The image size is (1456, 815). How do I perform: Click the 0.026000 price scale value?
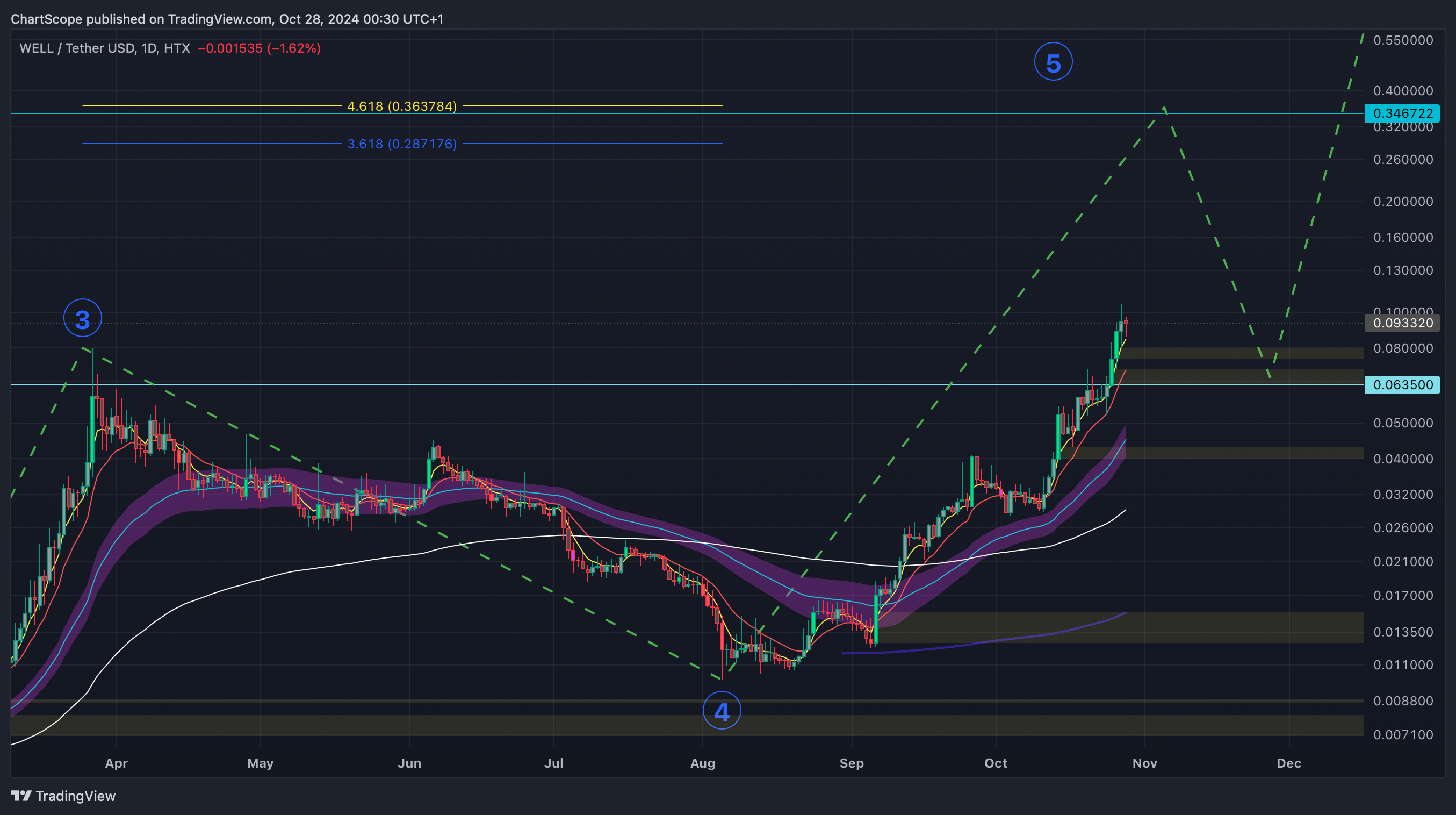pos(1403,528)
